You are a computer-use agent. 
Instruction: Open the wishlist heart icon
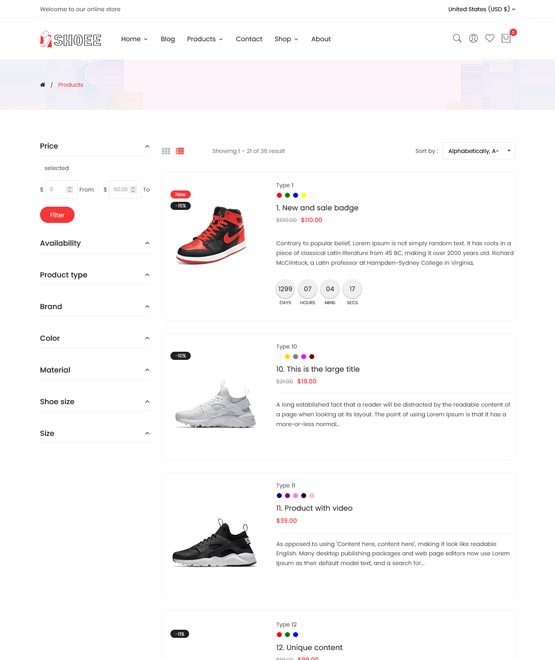(x=489, y=38)
